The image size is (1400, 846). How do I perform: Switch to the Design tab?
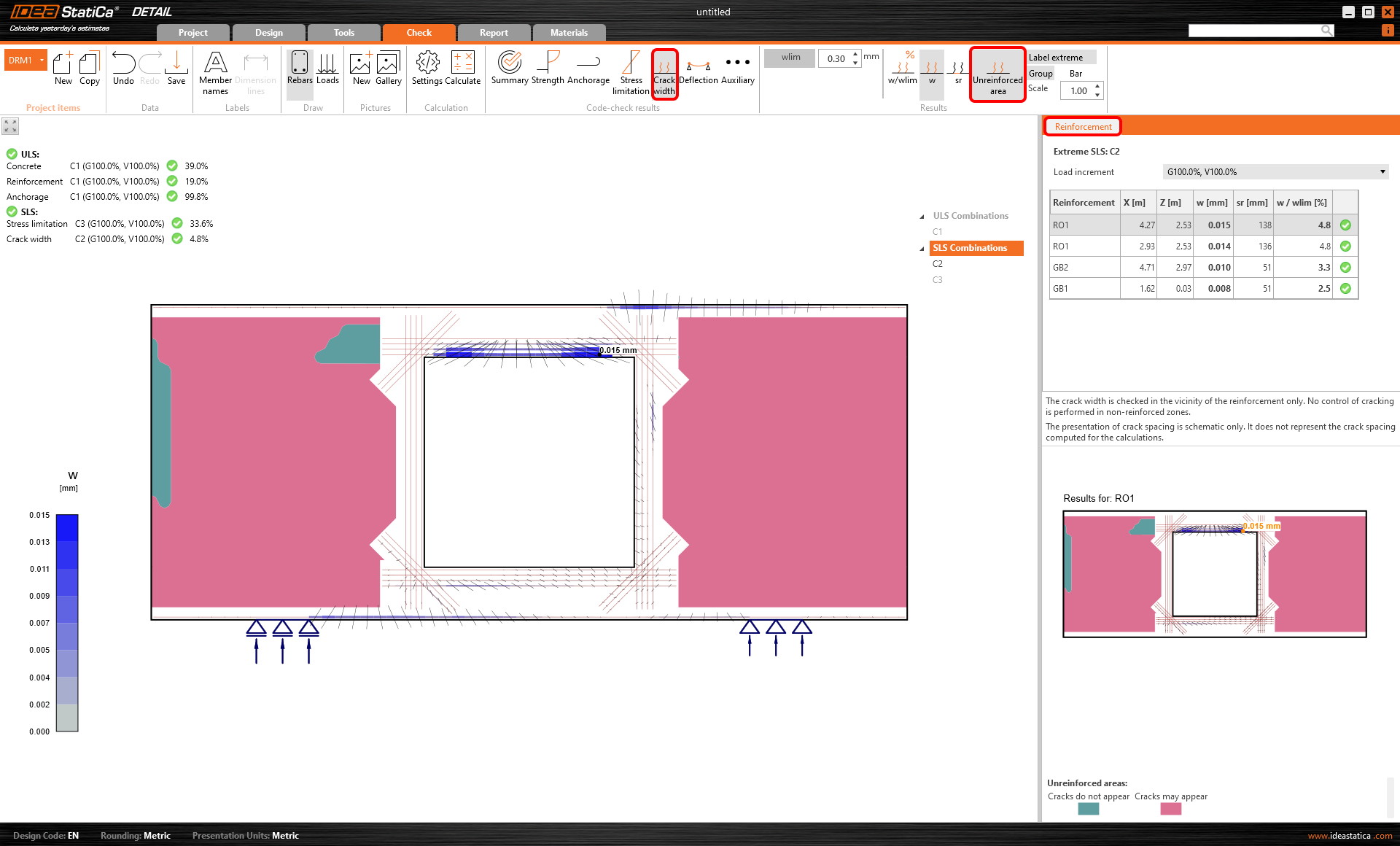point(268,33)
